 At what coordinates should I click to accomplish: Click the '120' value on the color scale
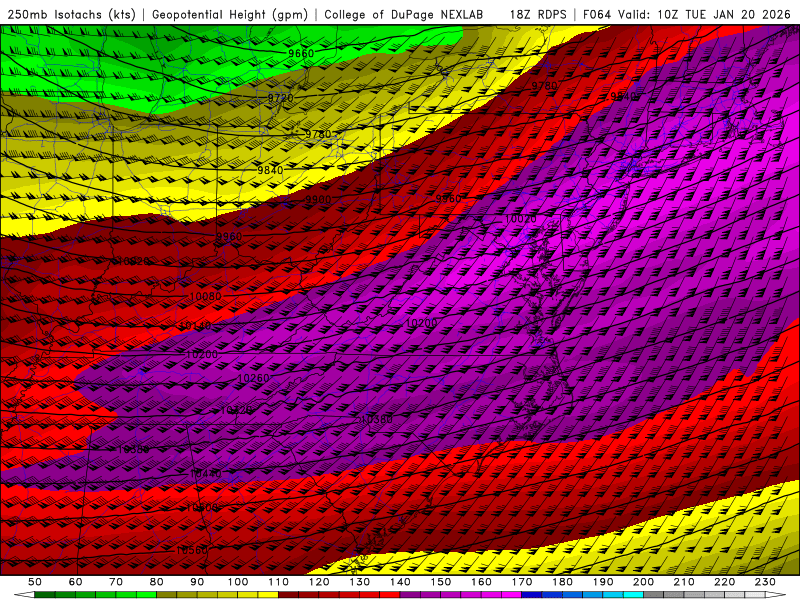319,582
